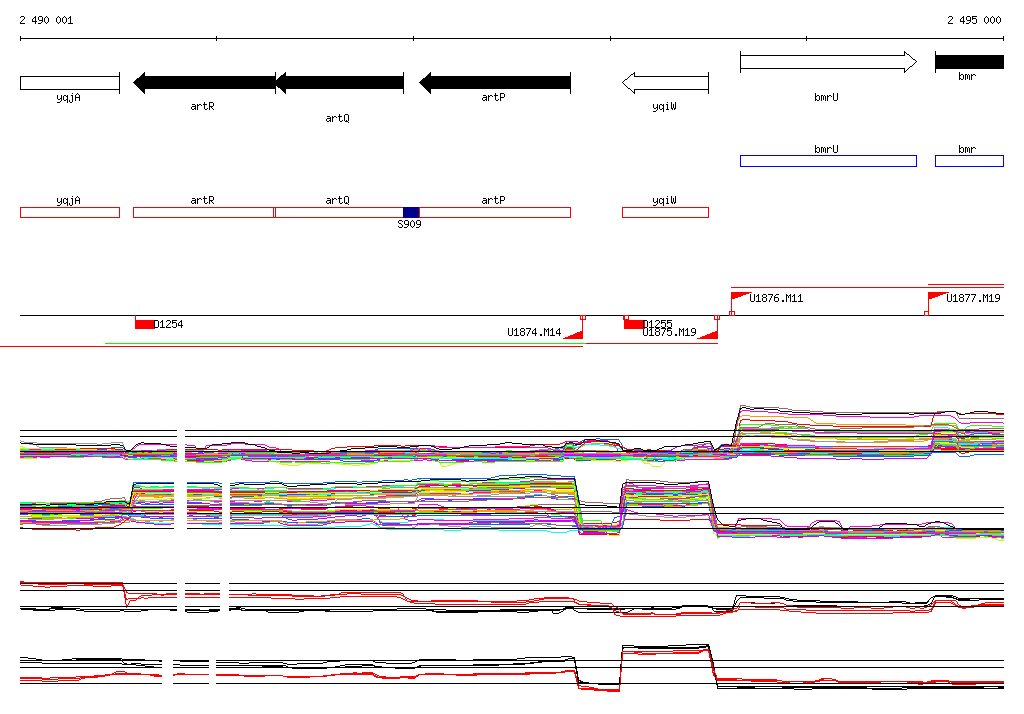Image resolution: width=1024 pixels, height=714 pixels.
Task: Click the white yqiW gene arrow
Action: (x=665, y=83)
